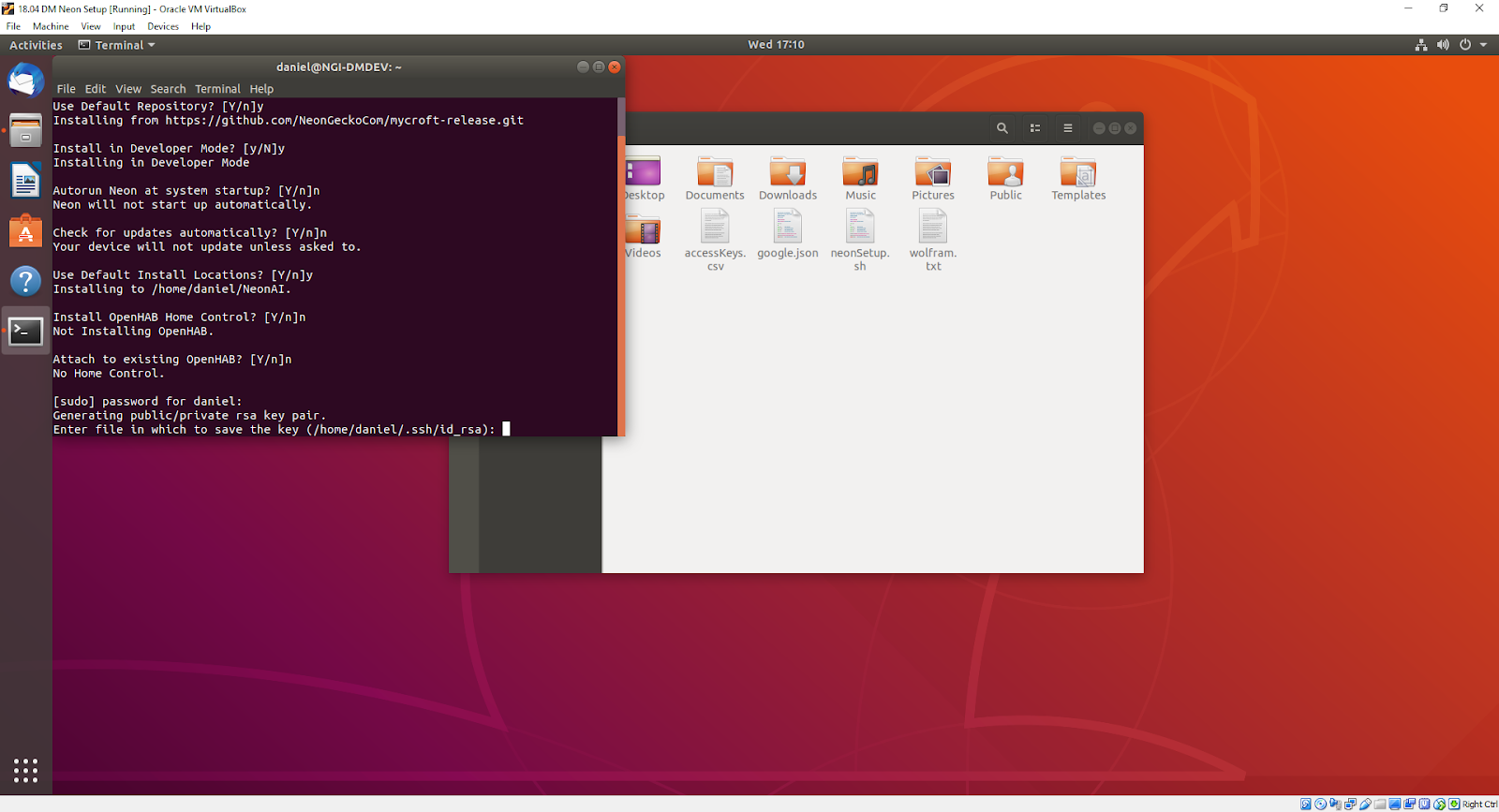1499x812 pixels.
Task: Click the VirtualBox optical disk status icon
Action: (1320, 804)
